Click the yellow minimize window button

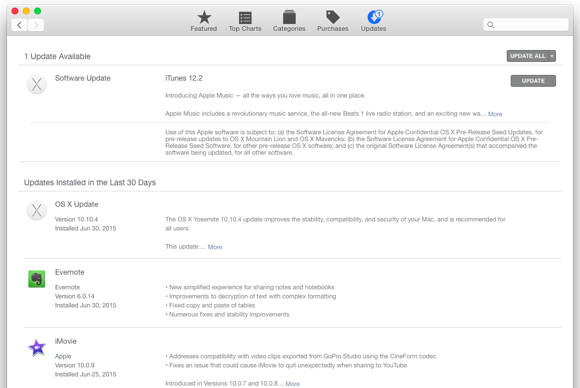click(x=26, y=11)
